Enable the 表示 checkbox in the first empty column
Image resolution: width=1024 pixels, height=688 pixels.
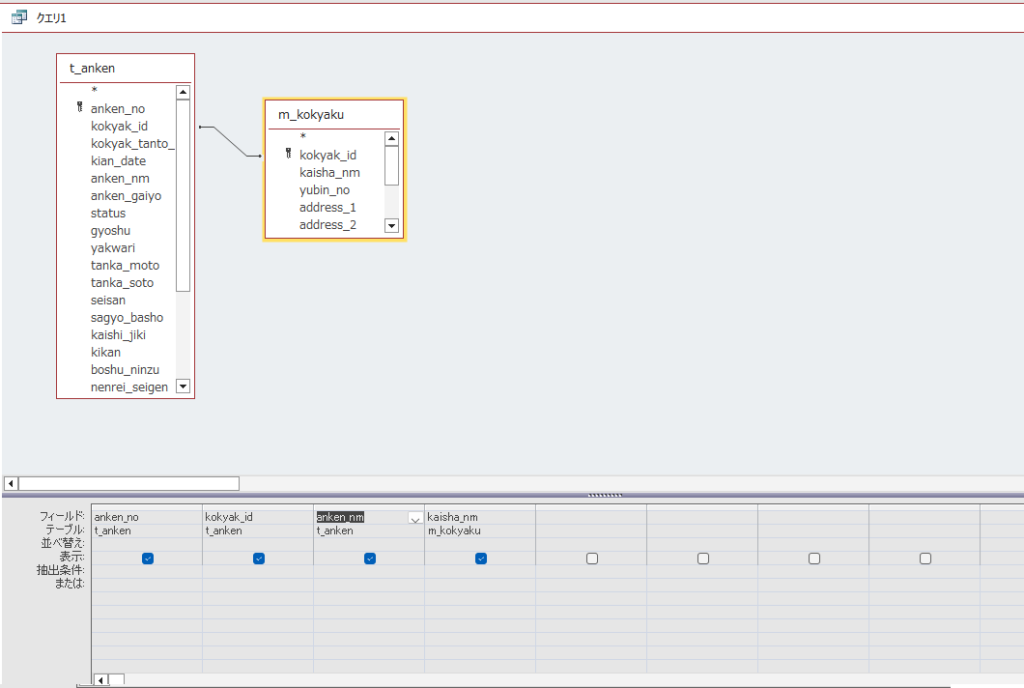[591, 558]
